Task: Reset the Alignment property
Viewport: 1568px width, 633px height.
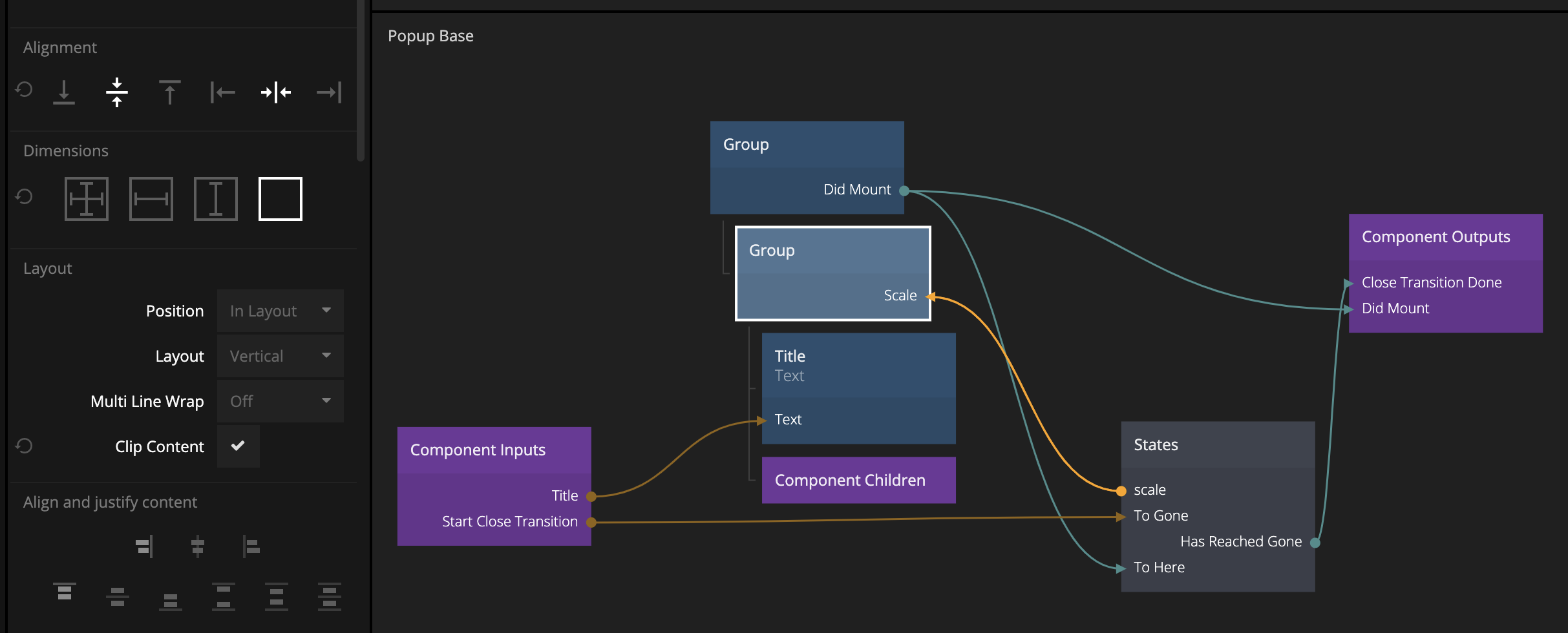Action: pyautogui.click(x=24, y=89)
